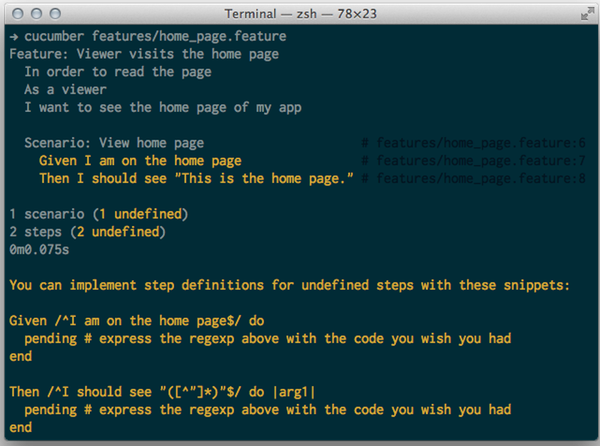The width and height of the screenshot is (600, 446).
Task: Click the fullscreen arrows icon in title bar
Action: (x=587, y=14)
